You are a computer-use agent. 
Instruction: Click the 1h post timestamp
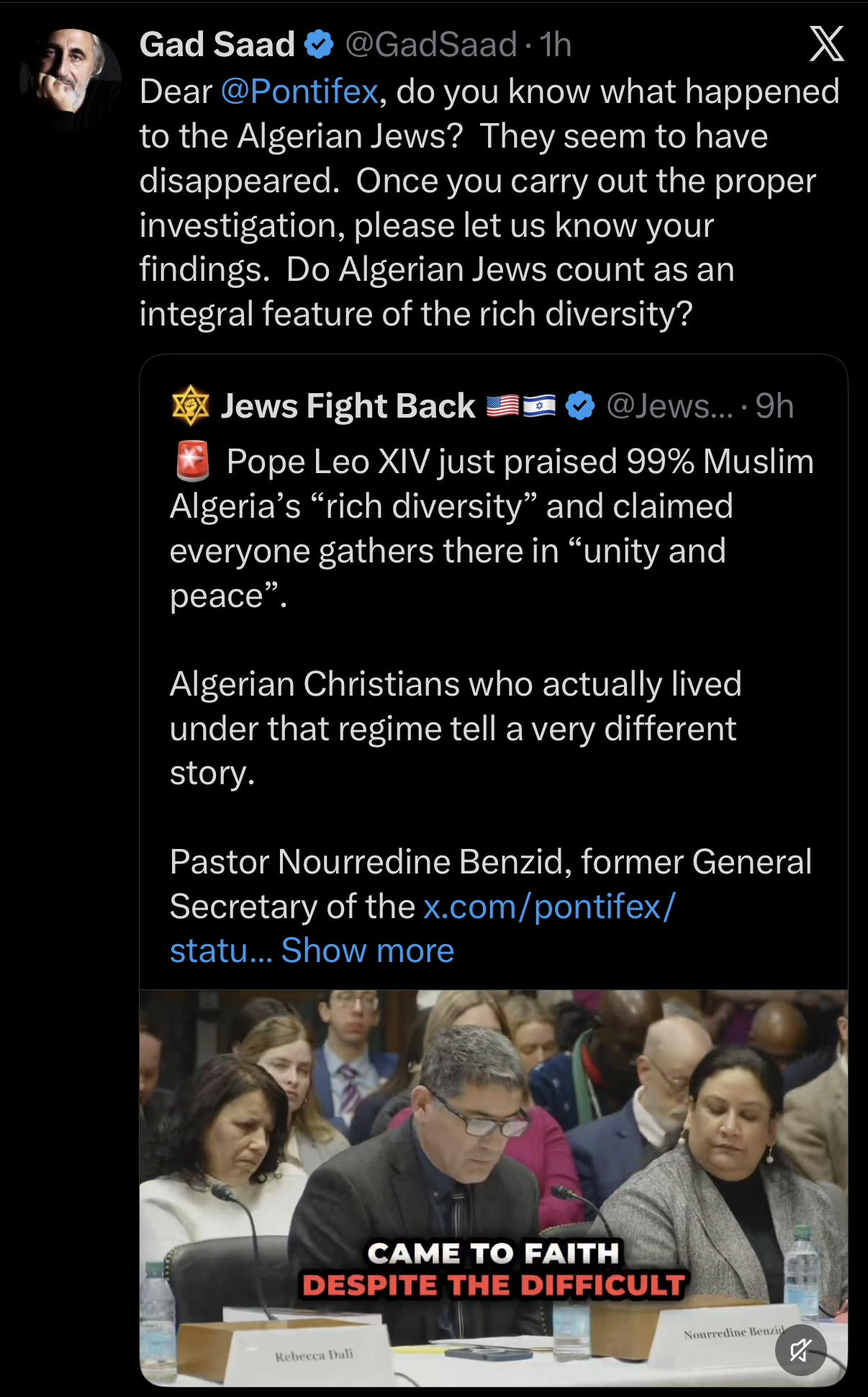(x=556, y=45)
